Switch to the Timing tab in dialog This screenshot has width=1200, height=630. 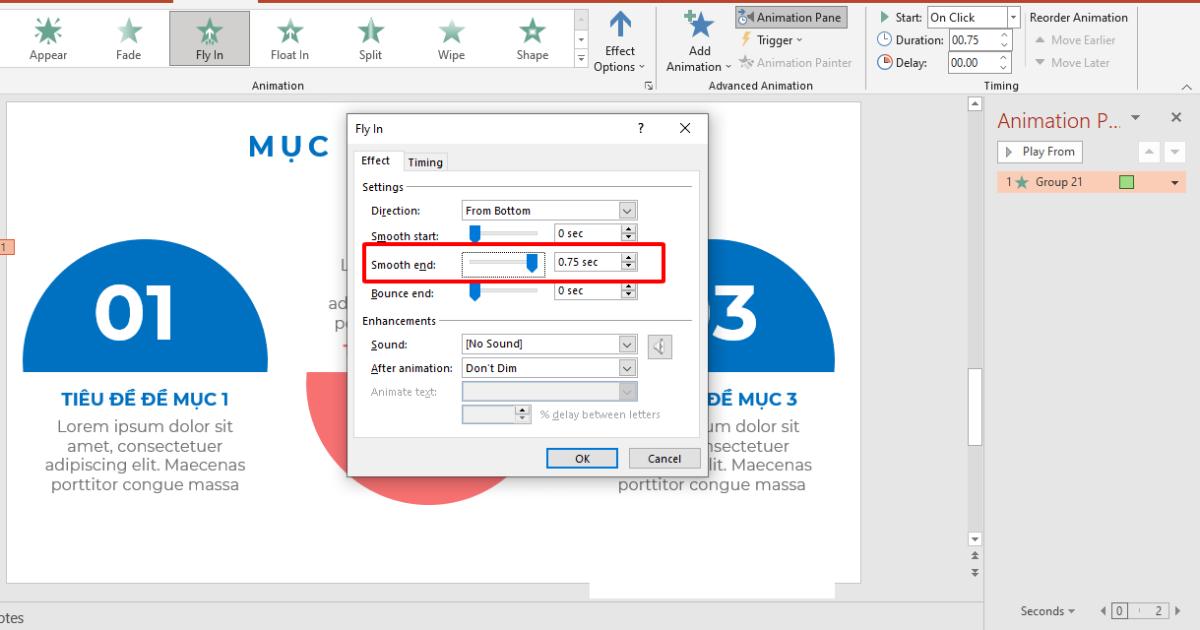point(425,161)
